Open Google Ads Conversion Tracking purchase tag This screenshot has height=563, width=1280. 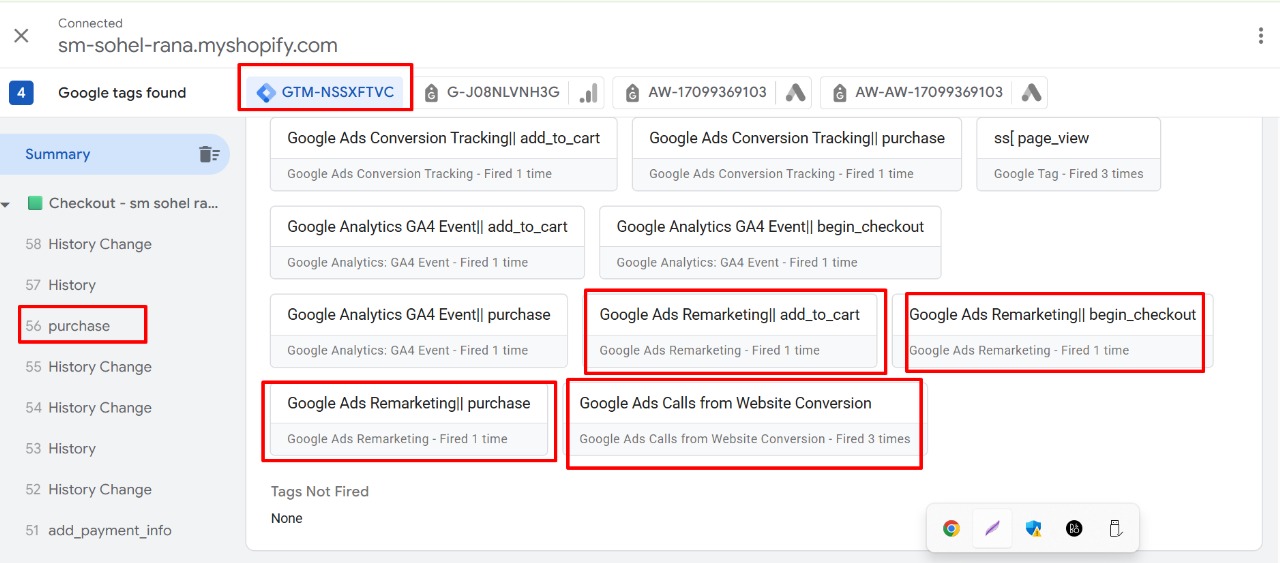click(x=796, y=154)
